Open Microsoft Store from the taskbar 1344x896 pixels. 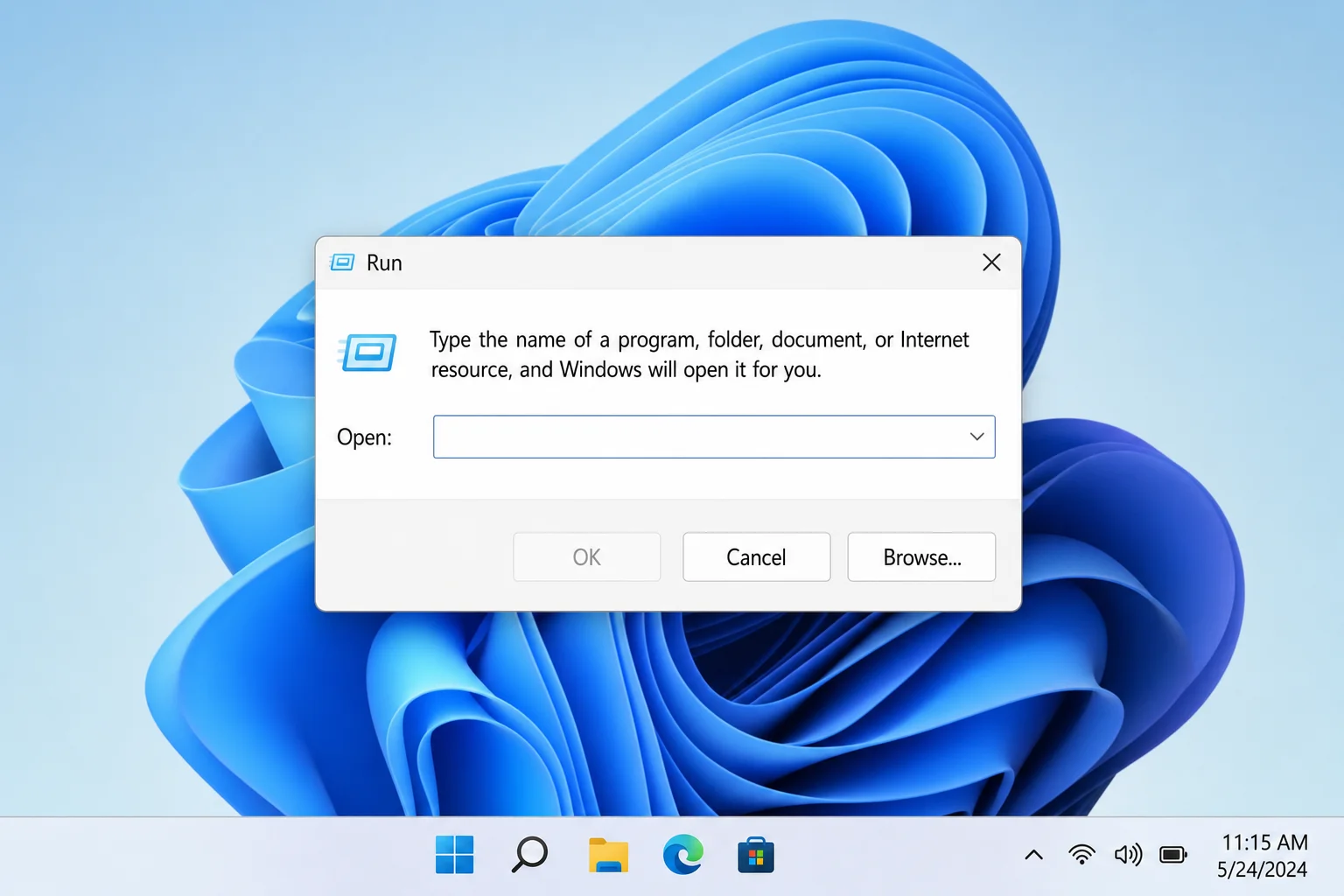756,855
